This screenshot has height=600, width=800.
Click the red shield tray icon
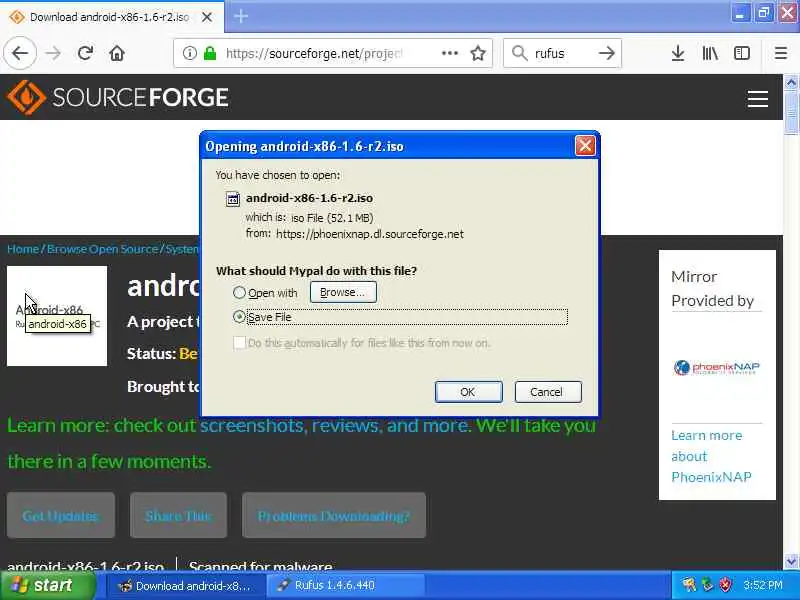tap(725, 584)
